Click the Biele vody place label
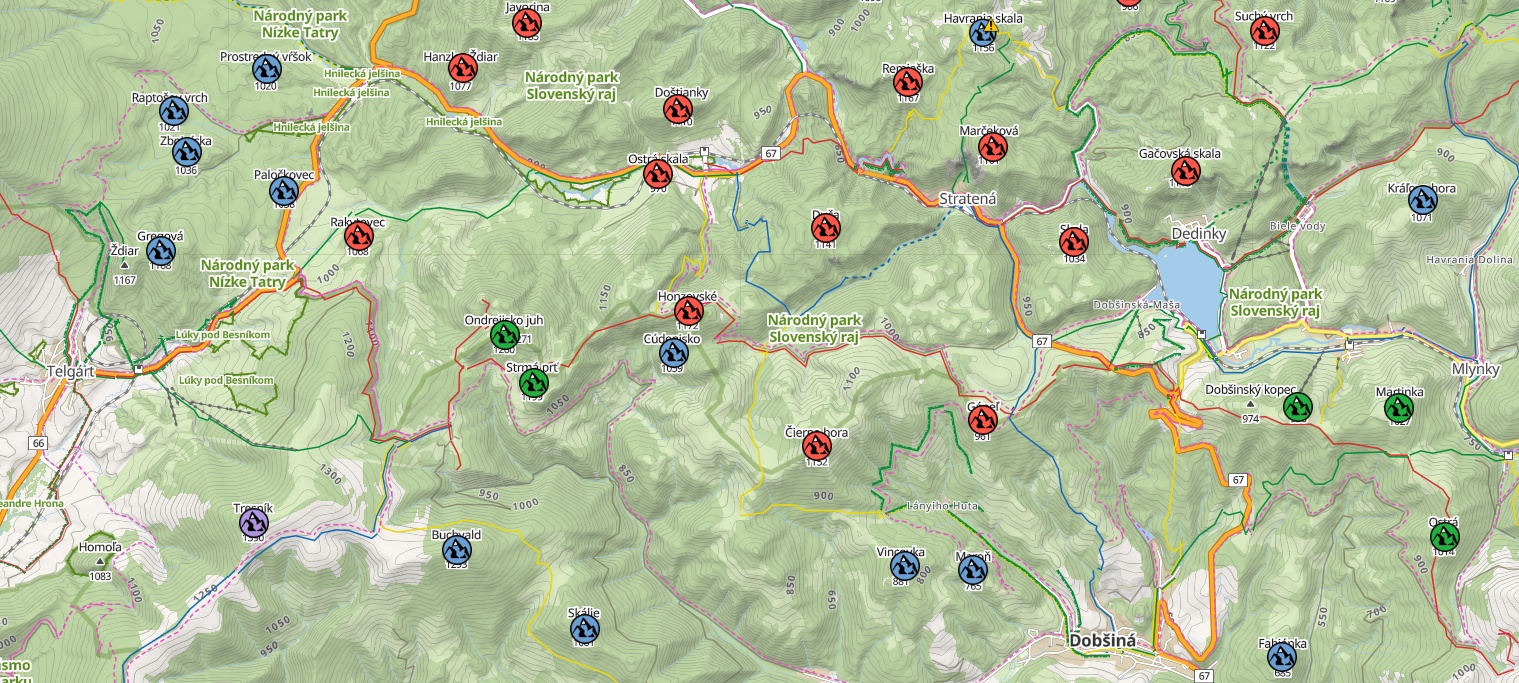1519x683 pixels. [x=1297, y=226]
